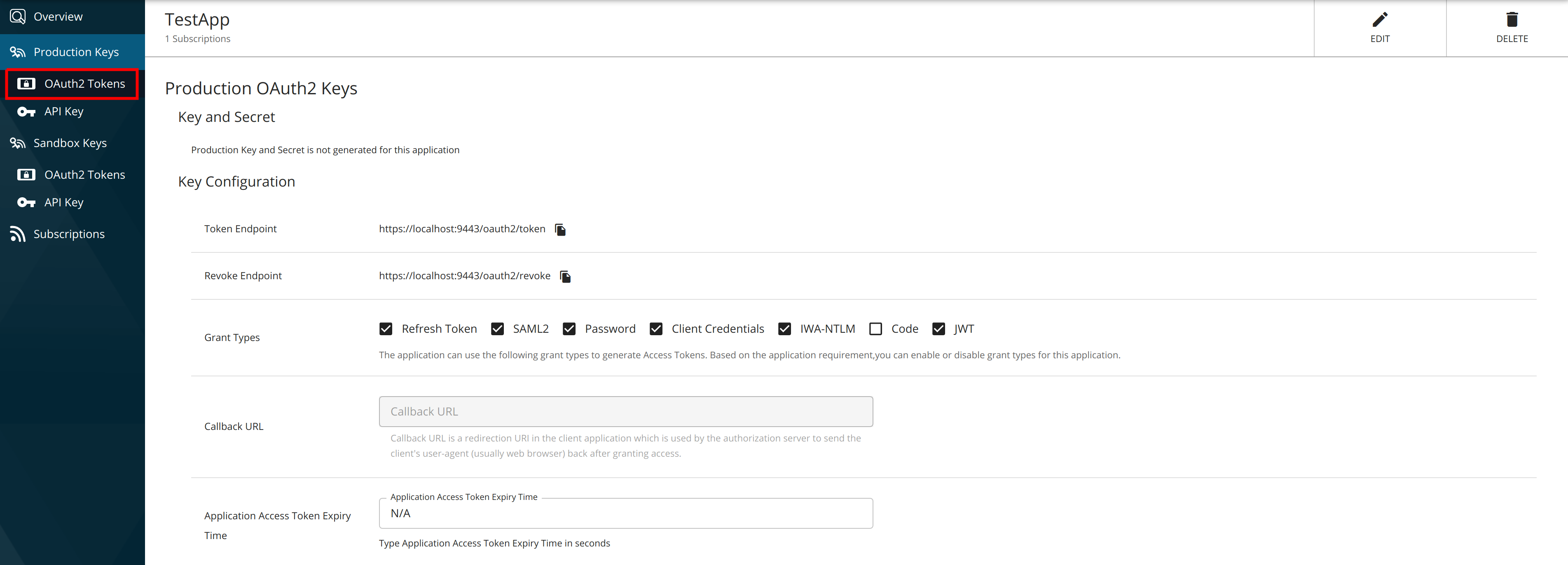Click the Subscriptions feed icon
1568x565 pixels.
(x=18, y=234)
